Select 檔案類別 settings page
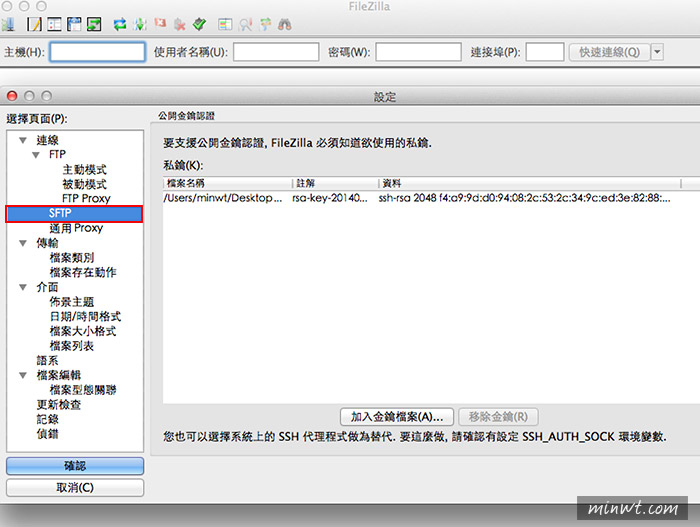Screen dimensions: 700x527 pos(72,258)
